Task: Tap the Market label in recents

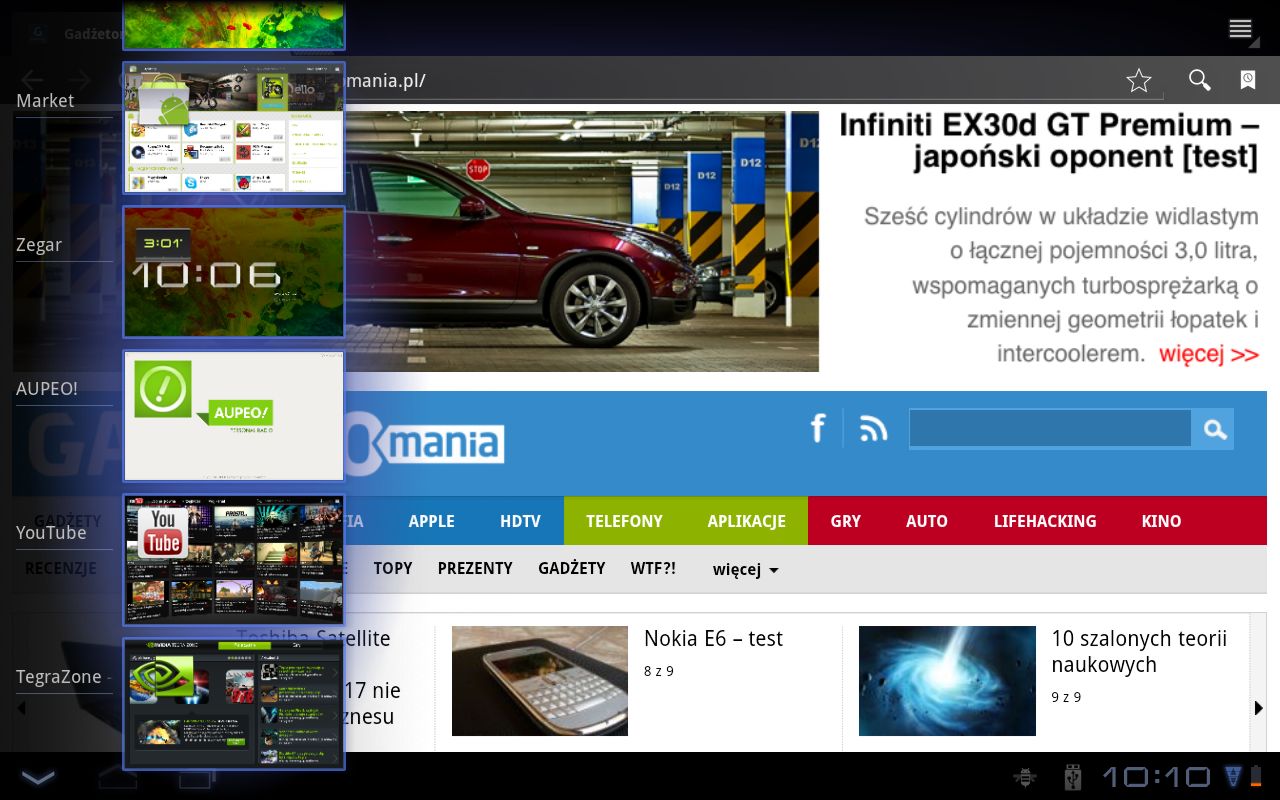Action: (45, 101)
